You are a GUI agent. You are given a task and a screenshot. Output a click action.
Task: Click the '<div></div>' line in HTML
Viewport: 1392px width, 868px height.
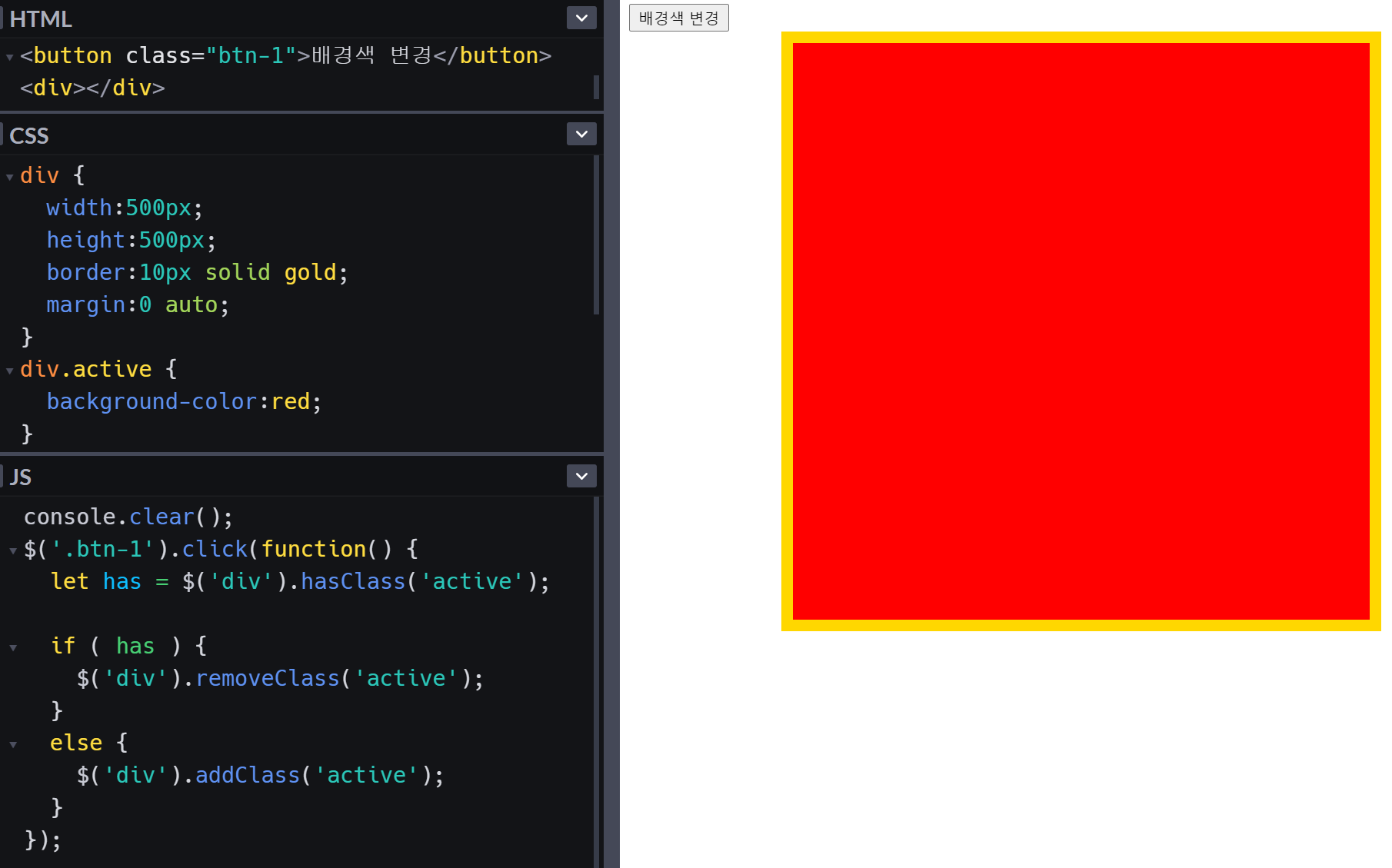(92, 88)
